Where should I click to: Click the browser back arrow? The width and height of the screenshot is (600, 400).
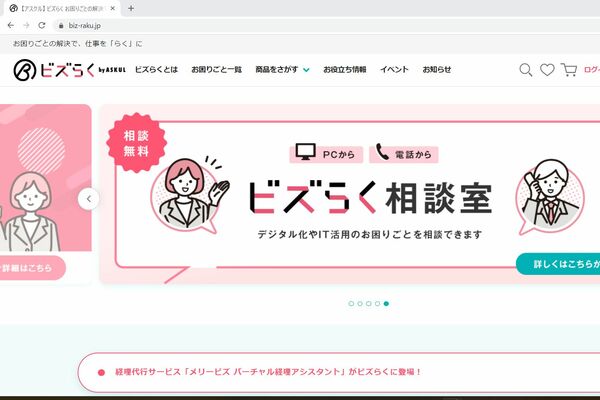click(11, 25)
